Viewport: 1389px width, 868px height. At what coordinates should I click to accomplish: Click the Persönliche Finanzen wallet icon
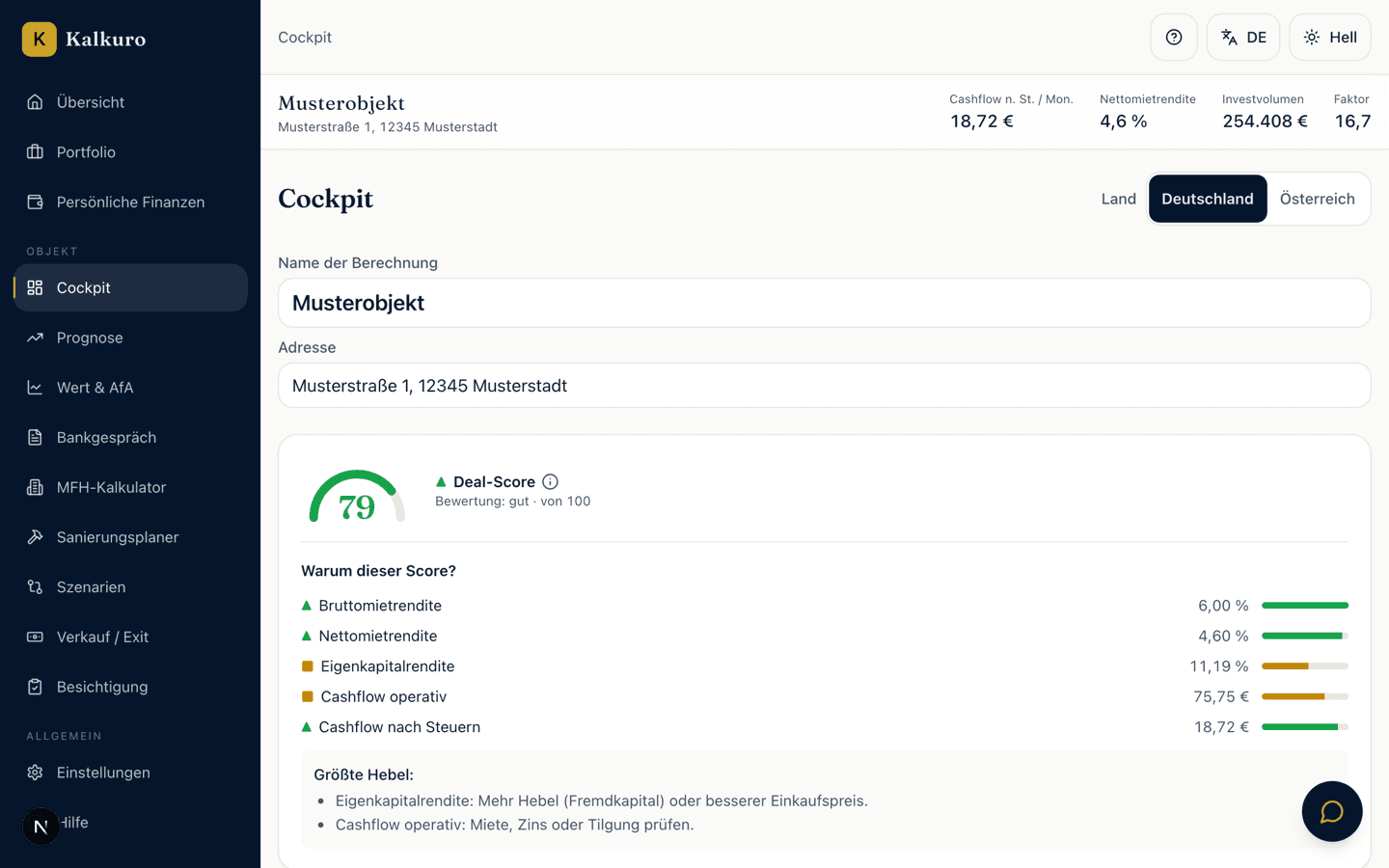click(x=35, y=202)
